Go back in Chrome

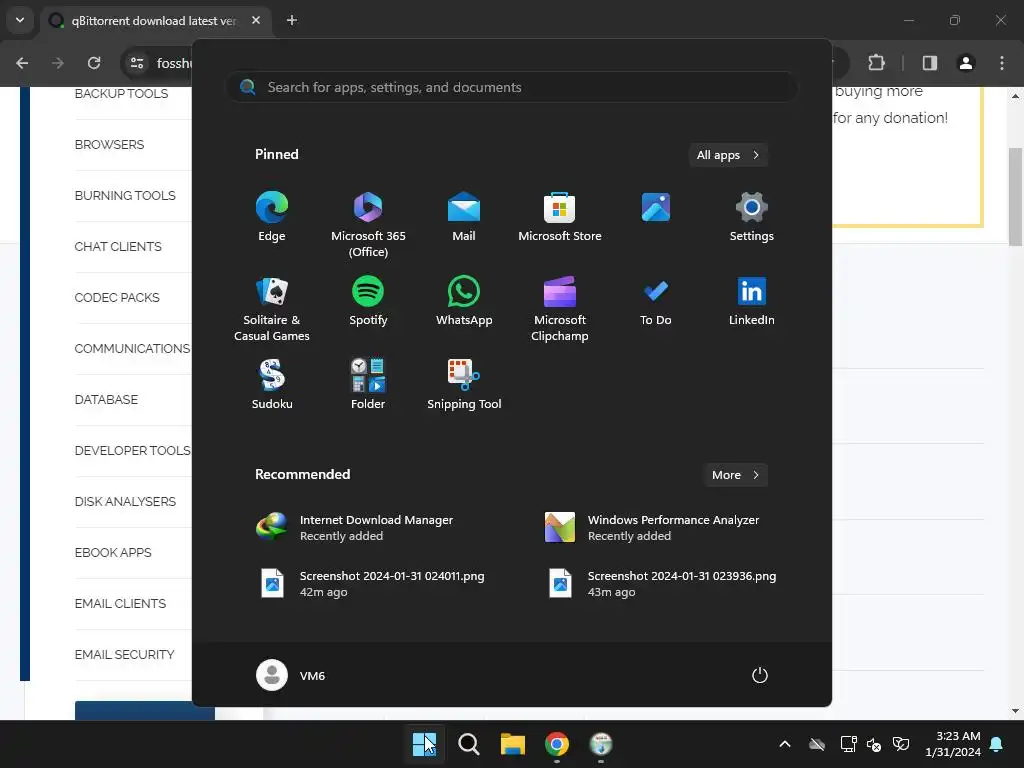pyautogui.click(x=22, y=63)
